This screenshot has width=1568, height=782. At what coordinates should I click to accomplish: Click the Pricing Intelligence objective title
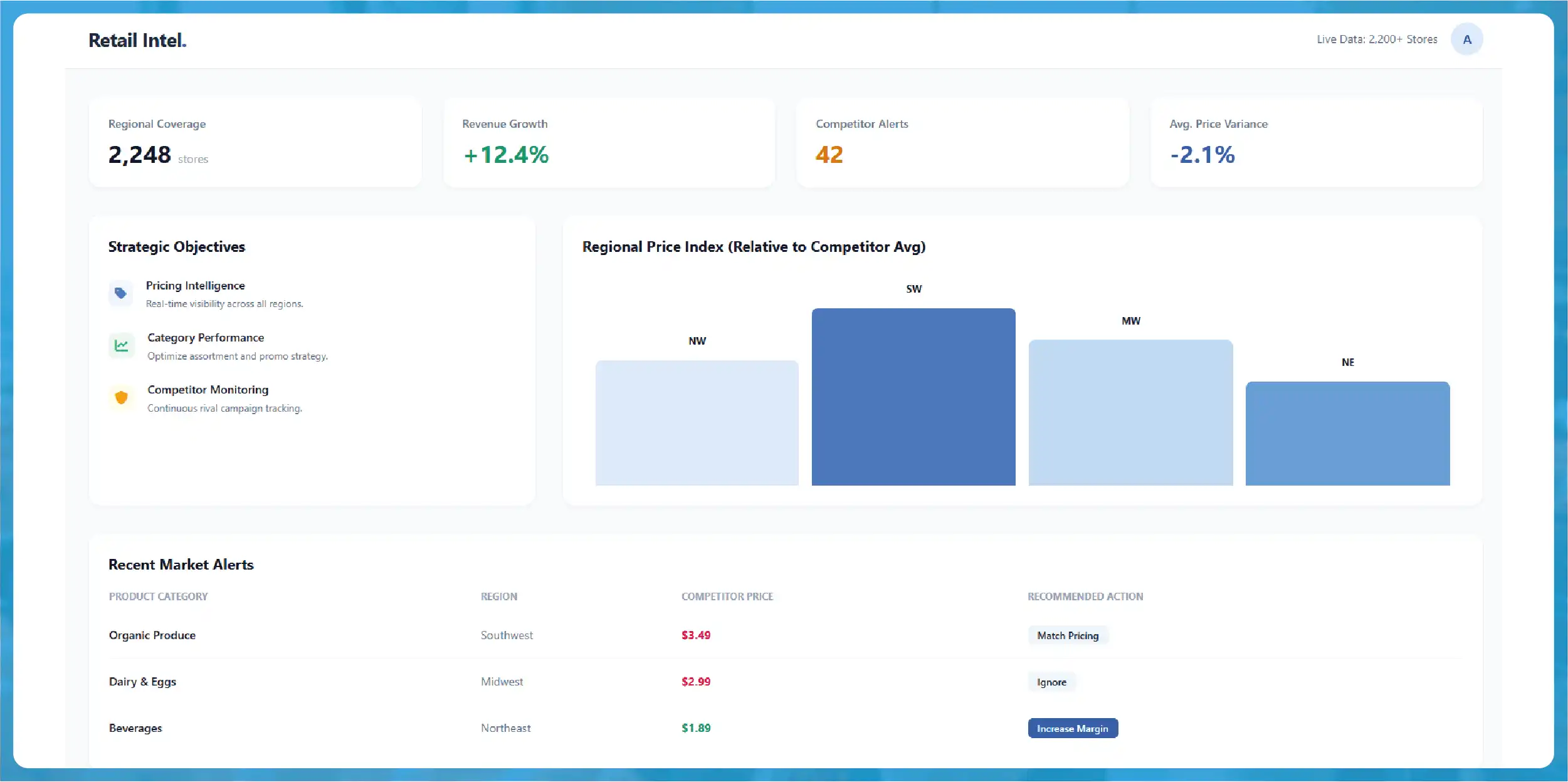click(x=196, y=286)
